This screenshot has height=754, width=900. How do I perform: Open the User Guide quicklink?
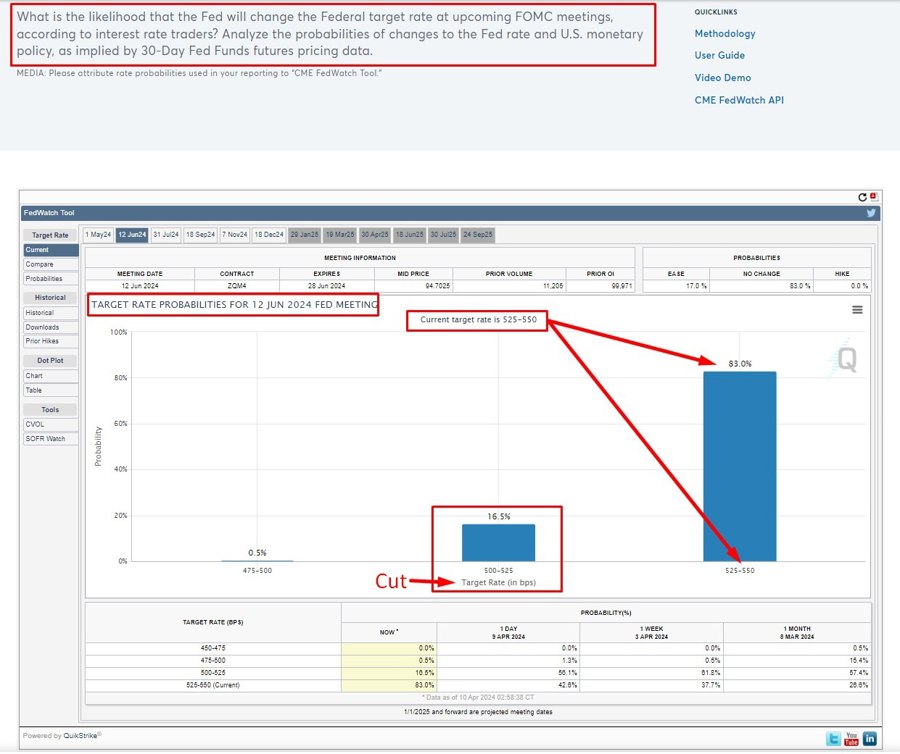point(719,56)
